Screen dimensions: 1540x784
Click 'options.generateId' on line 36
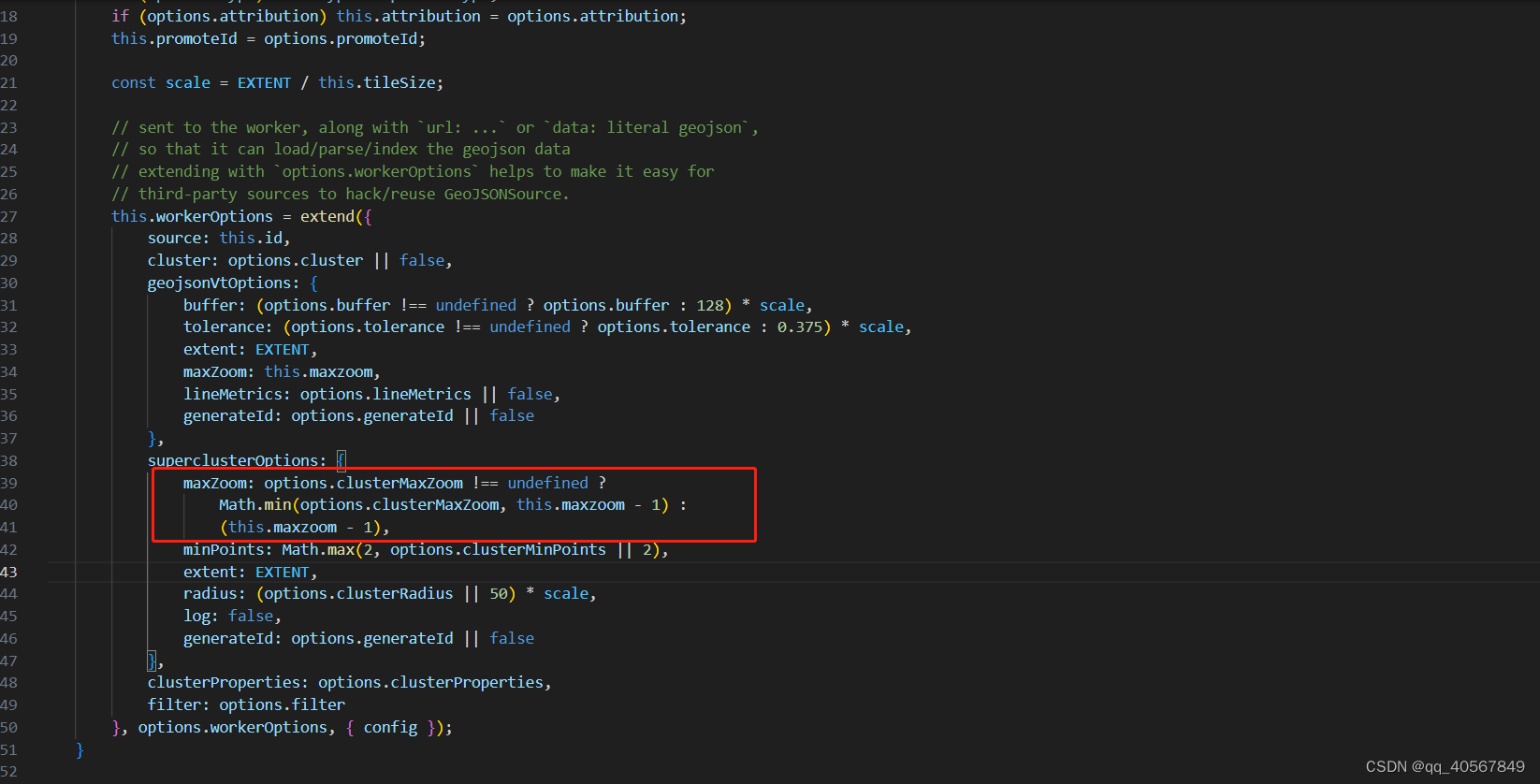(x=372, y=415)
